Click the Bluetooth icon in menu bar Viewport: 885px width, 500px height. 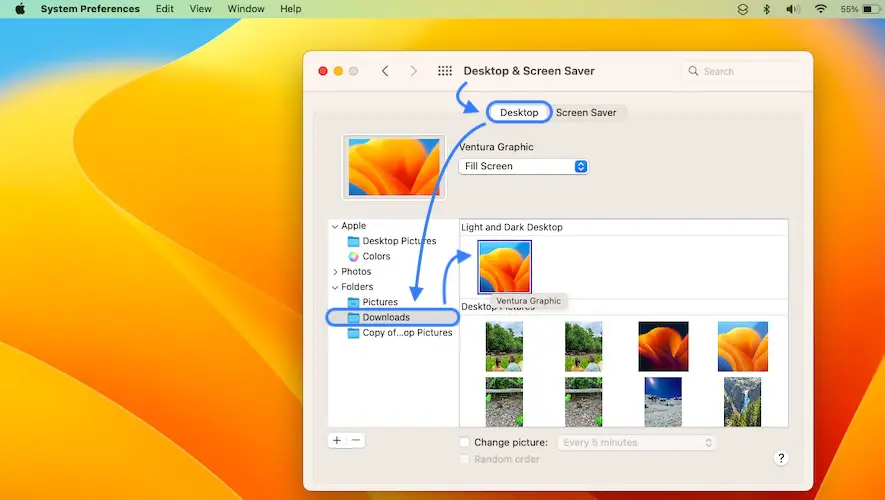pyautogui.click(x=767, y=9)
